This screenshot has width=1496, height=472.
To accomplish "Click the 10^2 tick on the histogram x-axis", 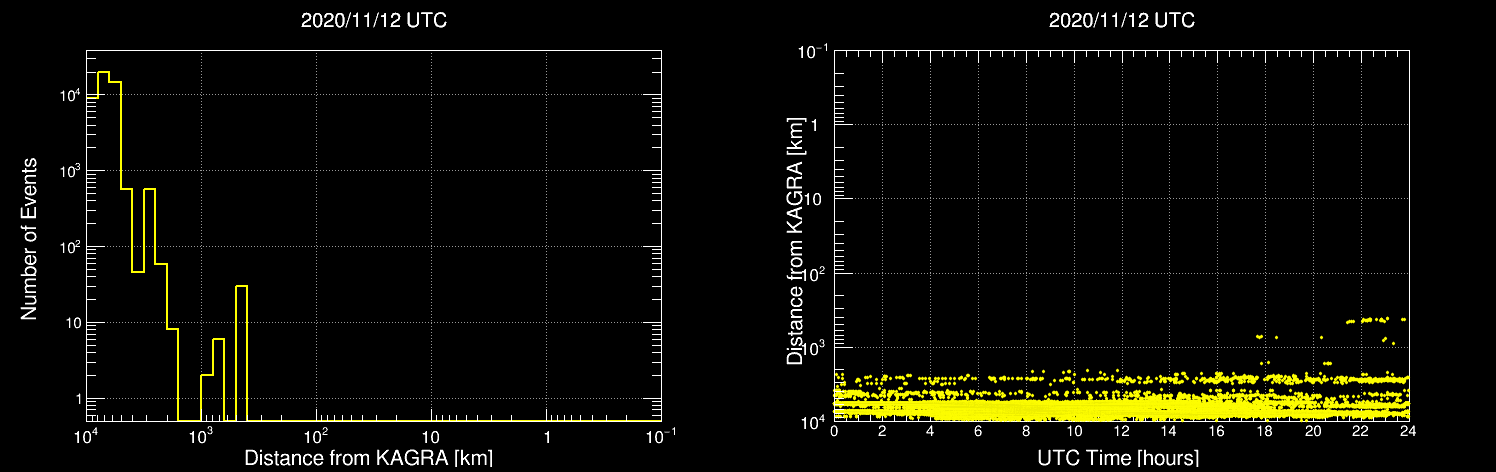I will tap(317, 435).
